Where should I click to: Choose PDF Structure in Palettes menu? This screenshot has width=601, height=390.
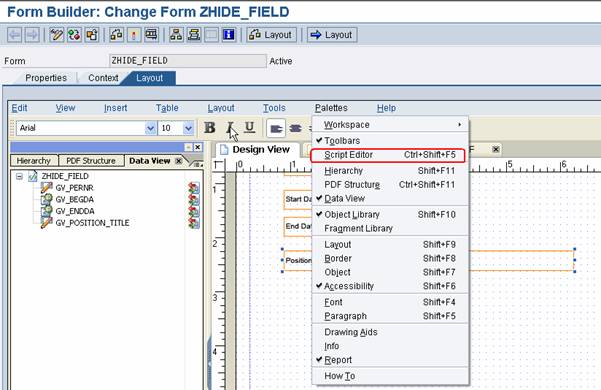coord(391,185)
